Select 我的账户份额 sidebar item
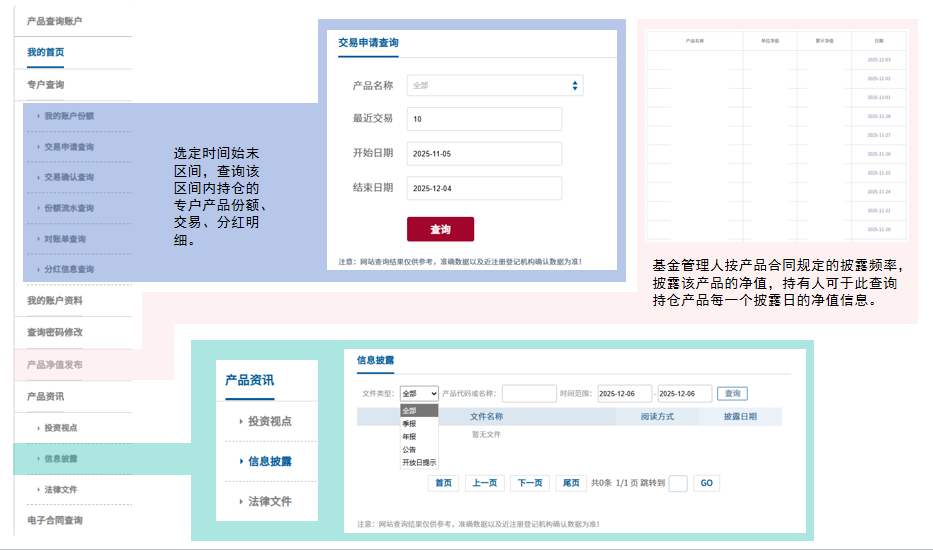Screen dimensions: 933x550 click(69, 116)
